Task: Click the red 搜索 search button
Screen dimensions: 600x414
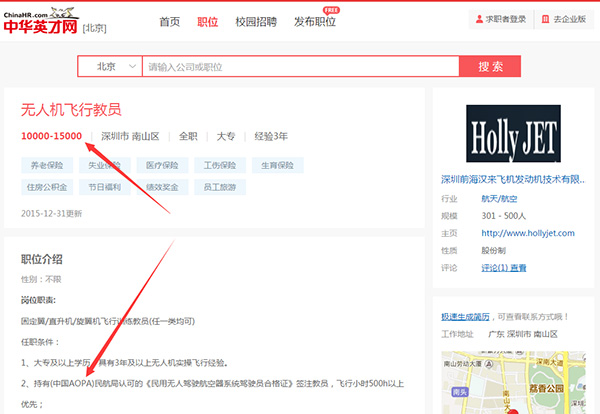Action: 490,67
